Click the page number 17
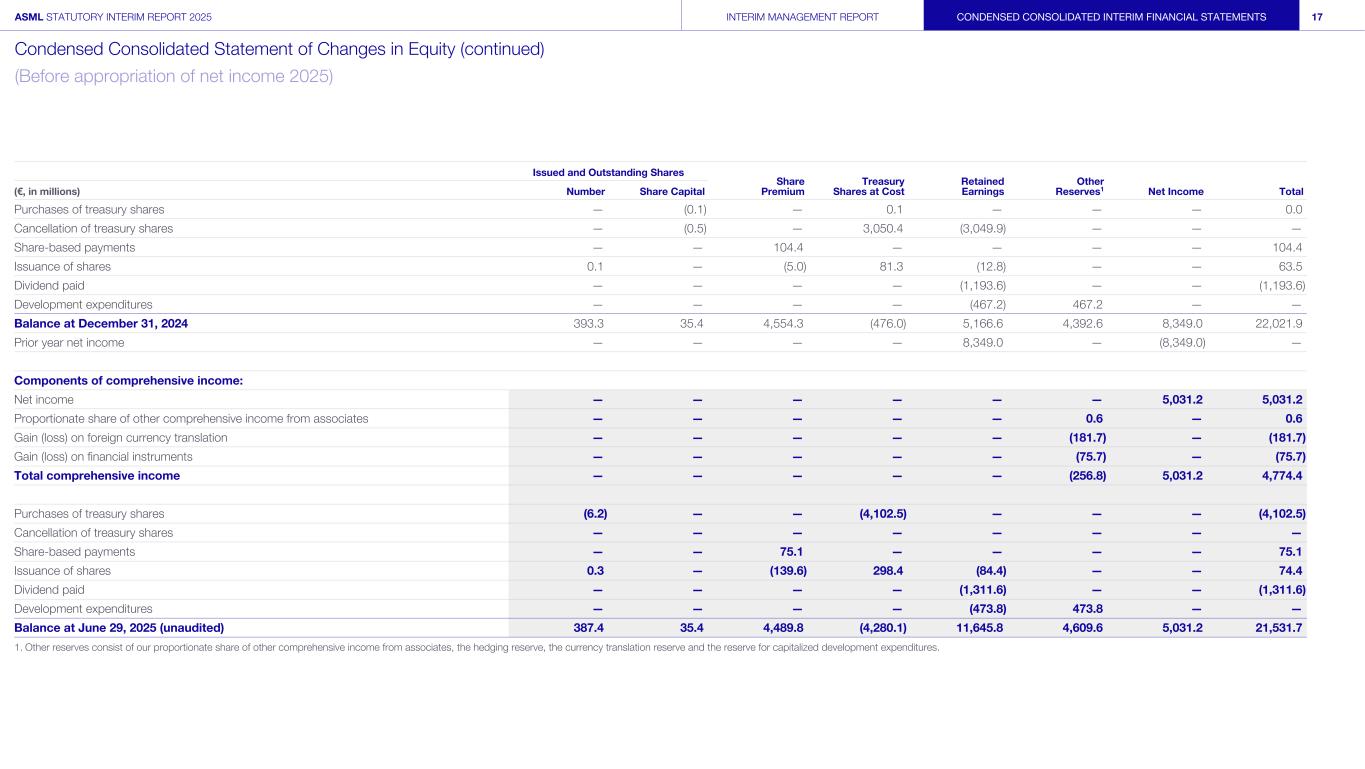The height and width of the screenshot is (769, 1365). tap(1317, 16)
